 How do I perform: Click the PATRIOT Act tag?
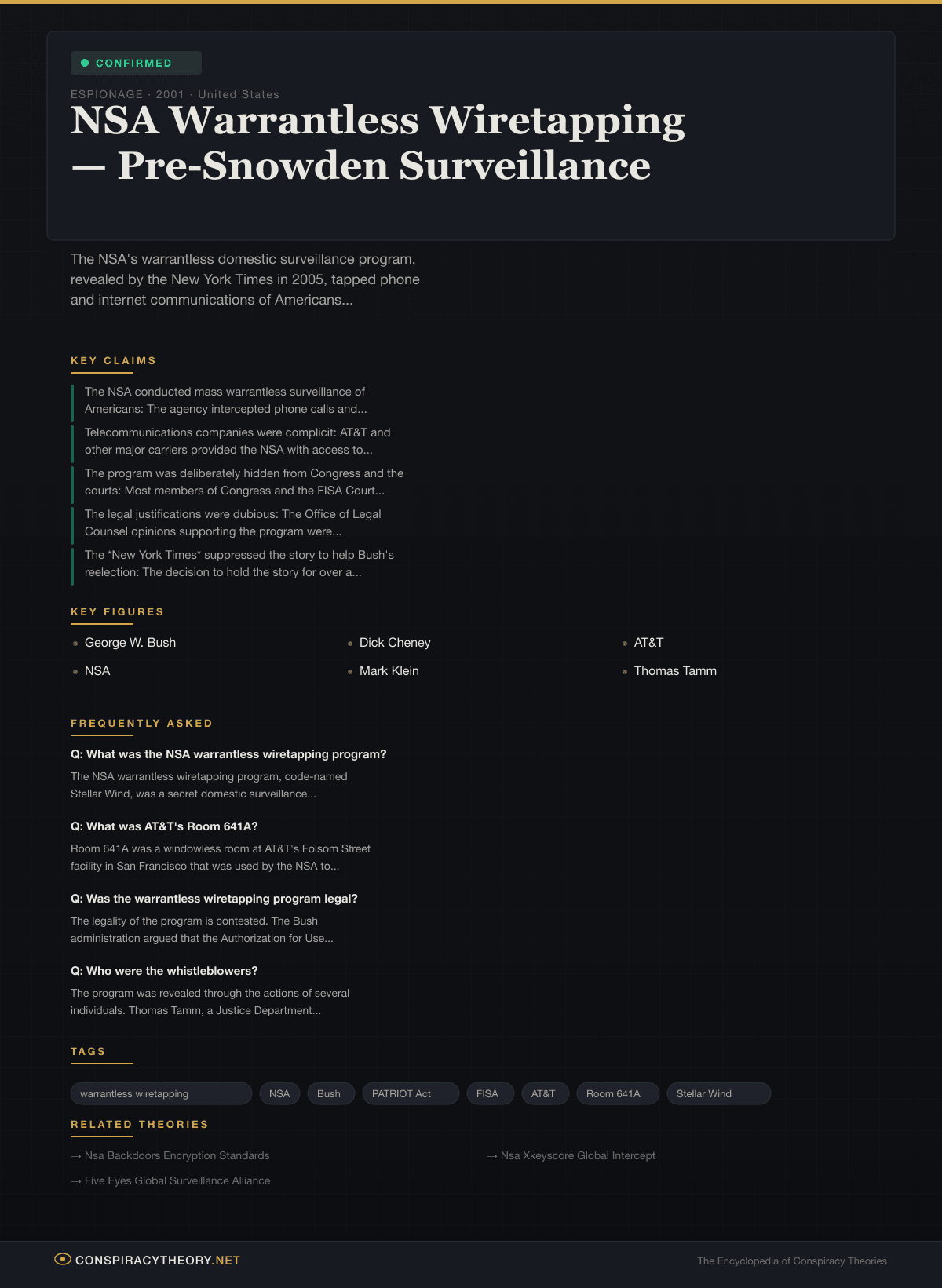coord(410,1093)
